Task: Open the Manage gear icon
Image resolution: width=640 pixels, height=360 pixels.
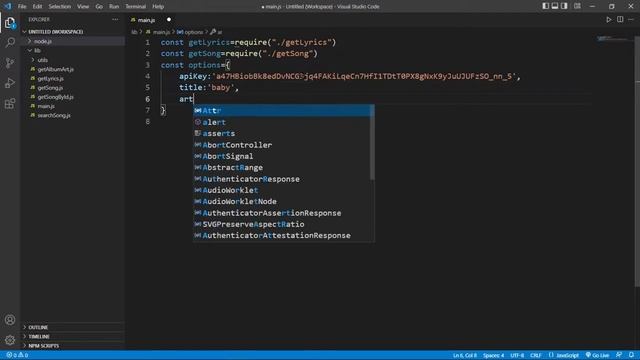Action: (x=10, y=340)
